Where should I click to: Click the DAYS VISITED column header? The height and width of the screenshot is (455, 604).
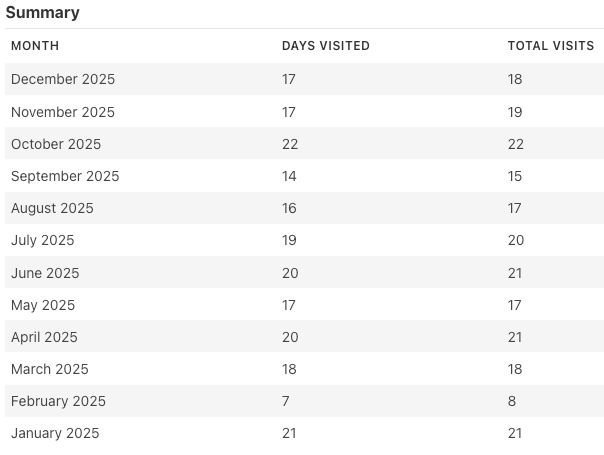tap(326, 46)
